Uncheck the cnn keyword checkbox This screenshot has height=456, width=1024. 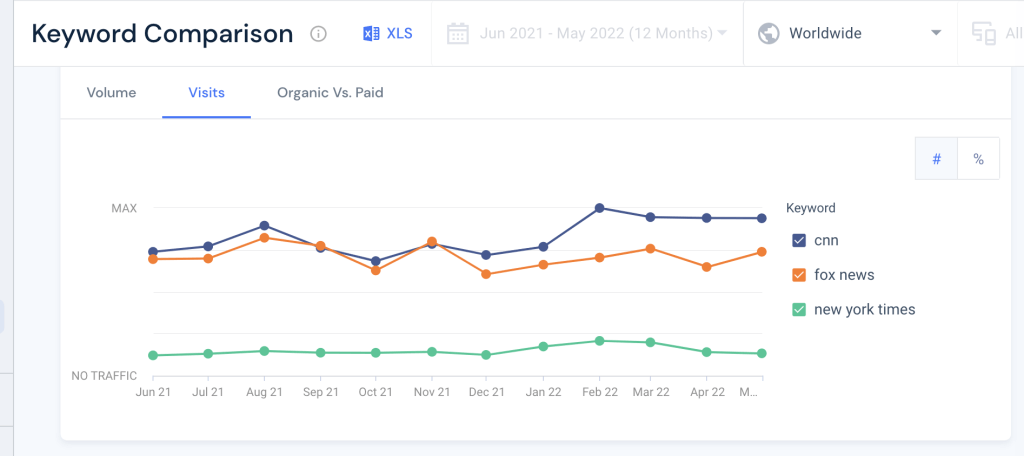[798, 240]
